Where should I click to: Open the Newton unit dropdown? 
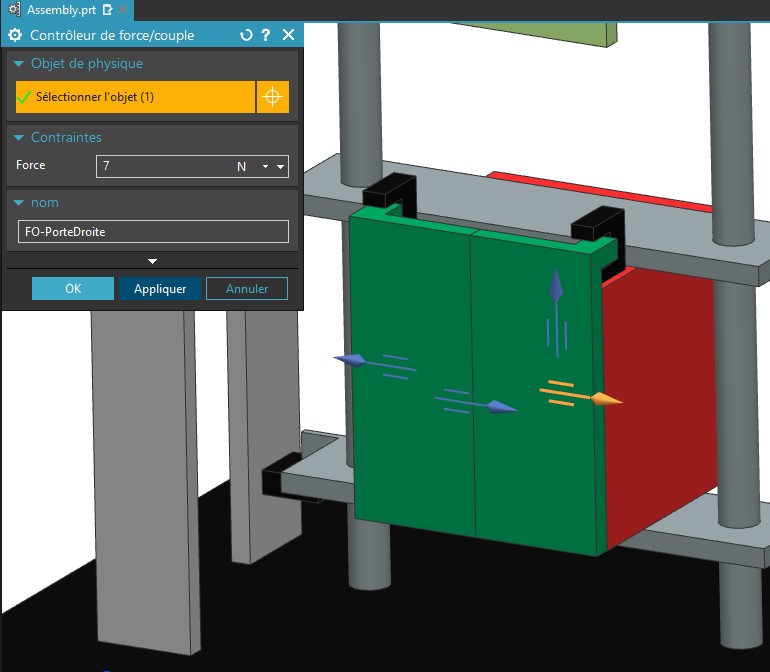coord(265,167)
